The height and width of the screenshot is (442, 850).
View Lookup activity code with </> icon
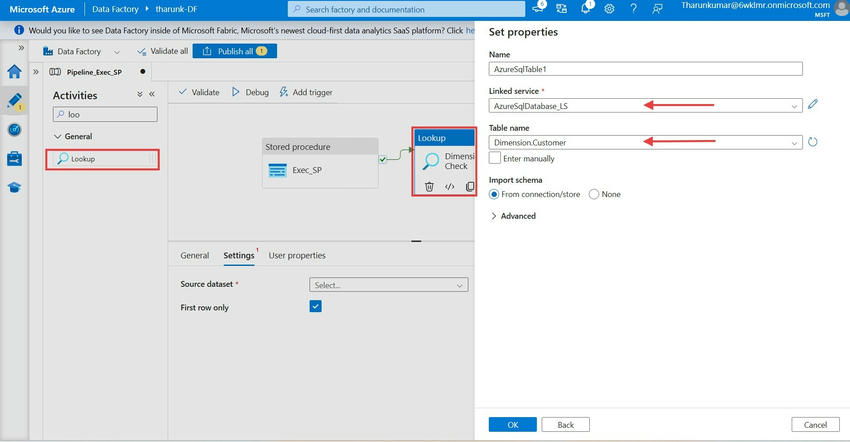pos(449,187)
